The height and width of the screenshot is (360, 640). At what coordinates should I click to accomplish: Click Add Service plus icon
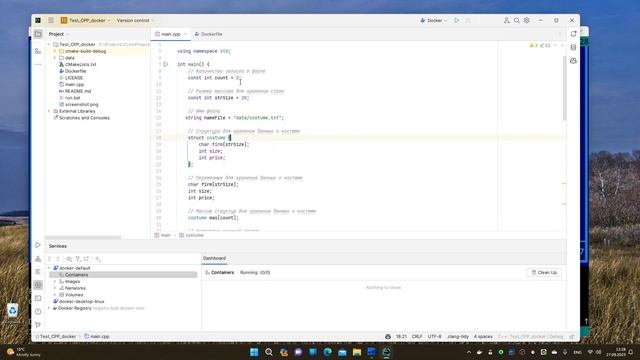(x=98, y=259)
